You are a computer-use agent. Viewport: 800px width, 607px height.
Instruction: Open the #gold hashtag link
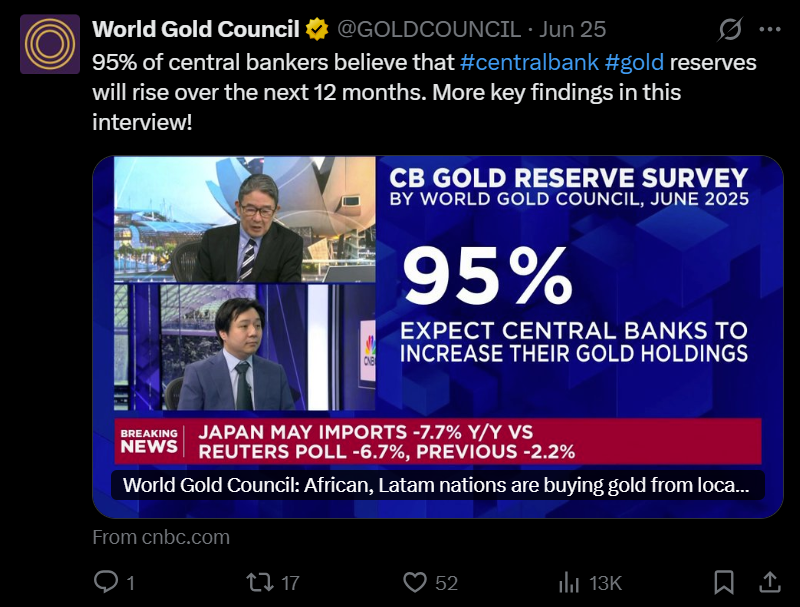634,62
